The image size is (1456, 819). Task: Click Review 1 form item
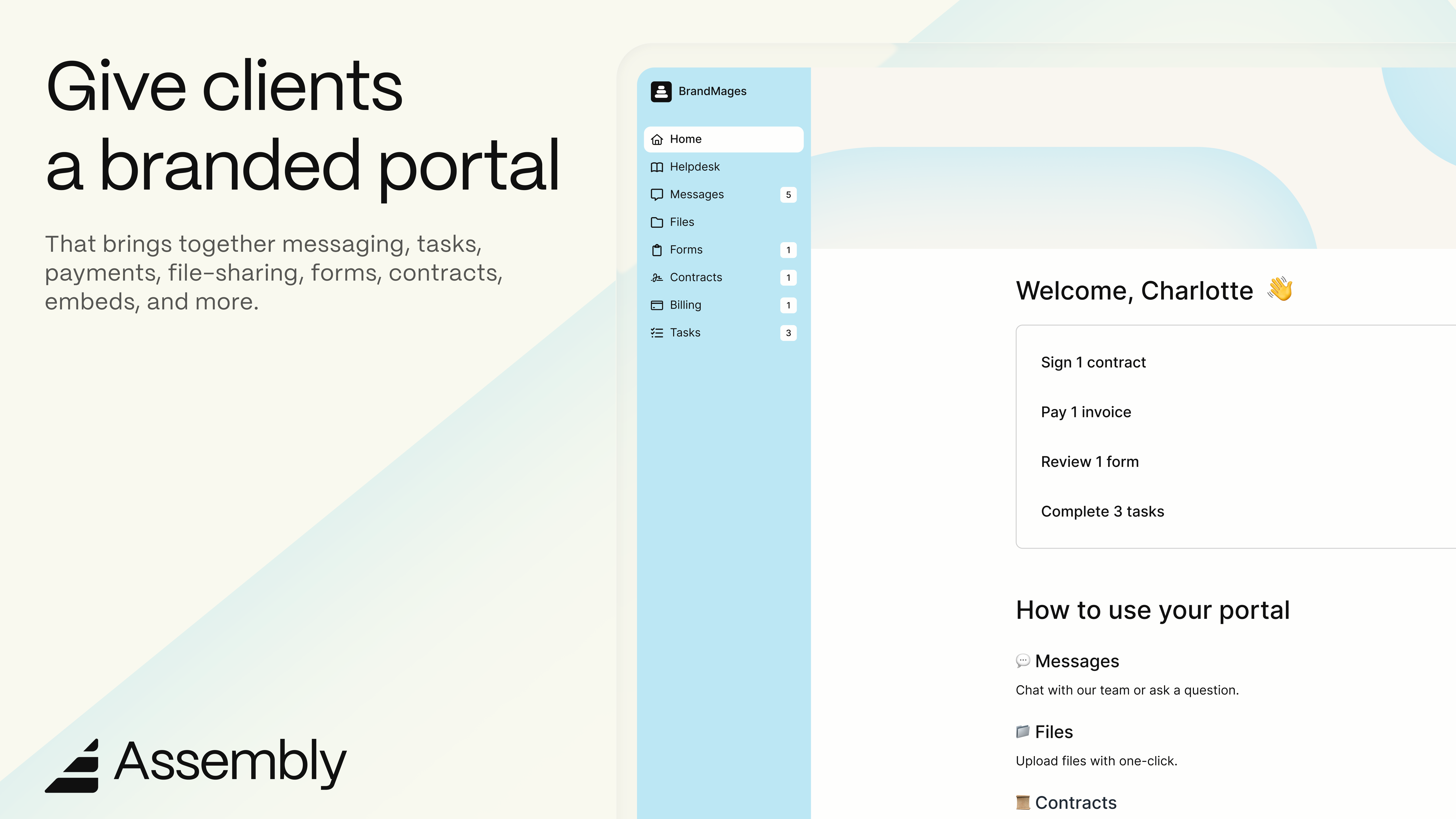click(x=1089, y=462)
